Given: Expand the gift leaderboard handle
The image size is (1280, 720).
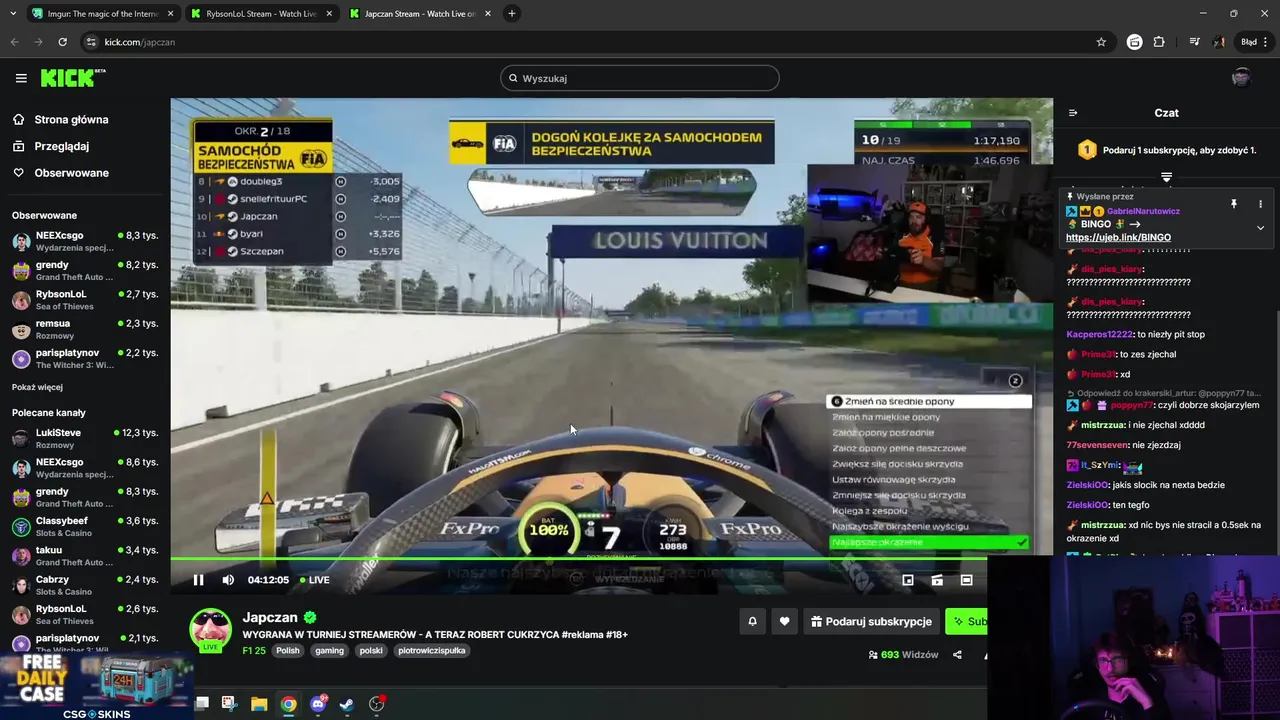Looking at the screenshot, I should [1166, 177].
